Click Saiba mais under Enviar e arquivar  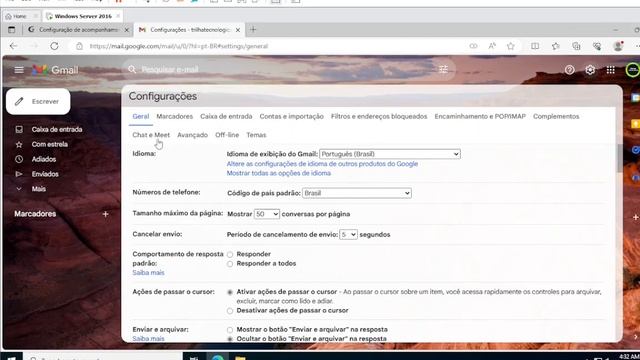tap(148, 338)
